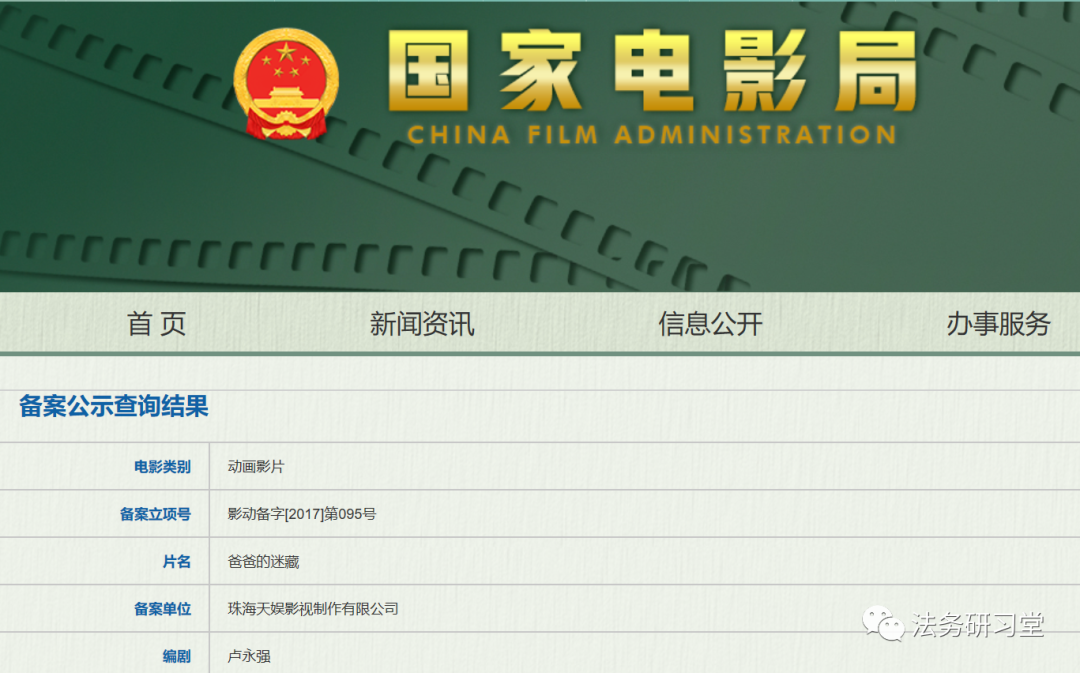Select the writer name 卢永强
1080x673 pixels.
tap(249, 656)
